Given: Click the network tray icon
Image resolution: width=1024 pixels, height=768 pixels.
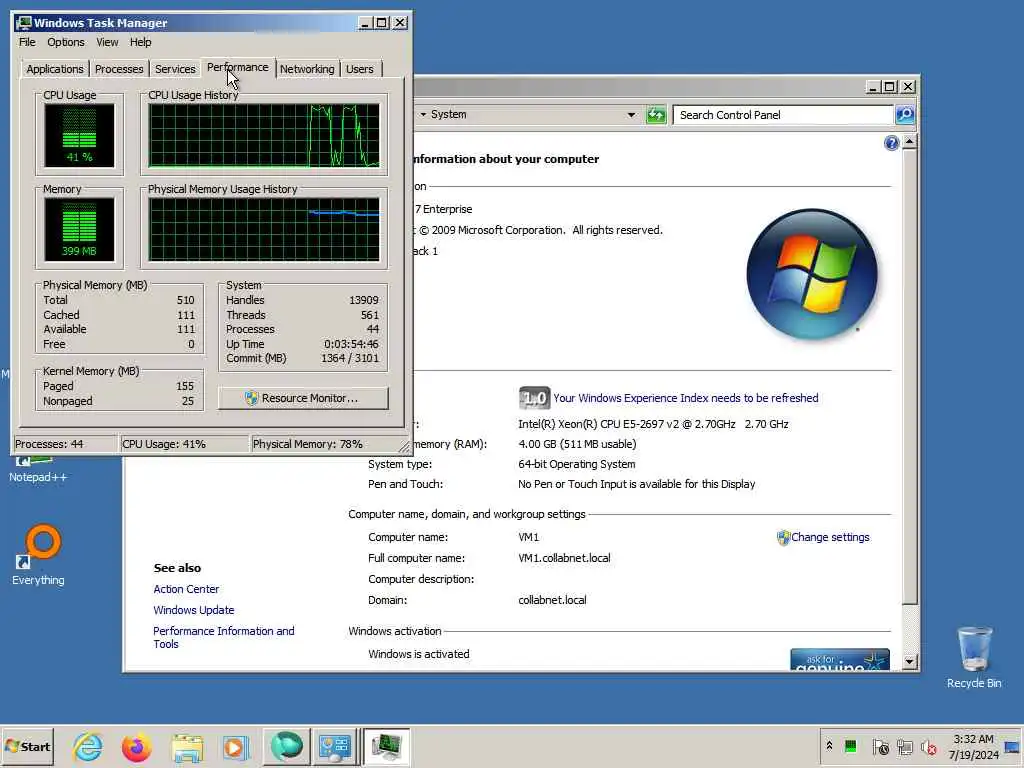Looking at the screenshot, I should pos(904,746).
